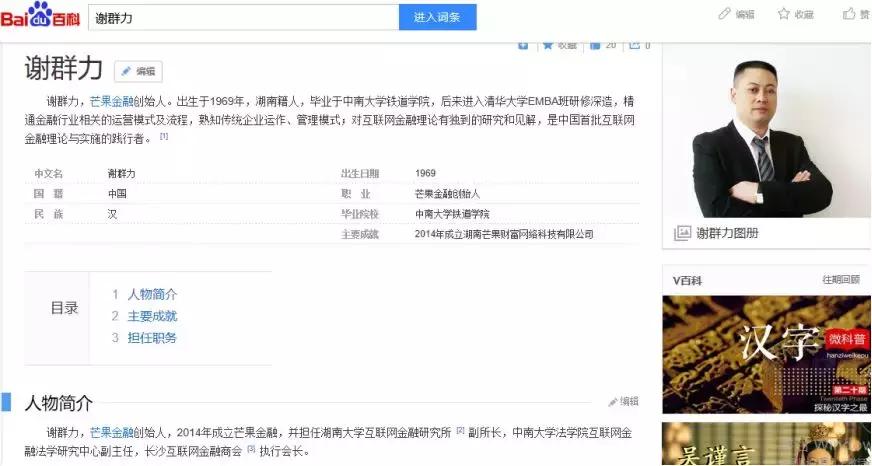Click the portrait photo of 谢群力
Image resolution: width=872 pixels, height=466 pixels.
coord(767,132)
